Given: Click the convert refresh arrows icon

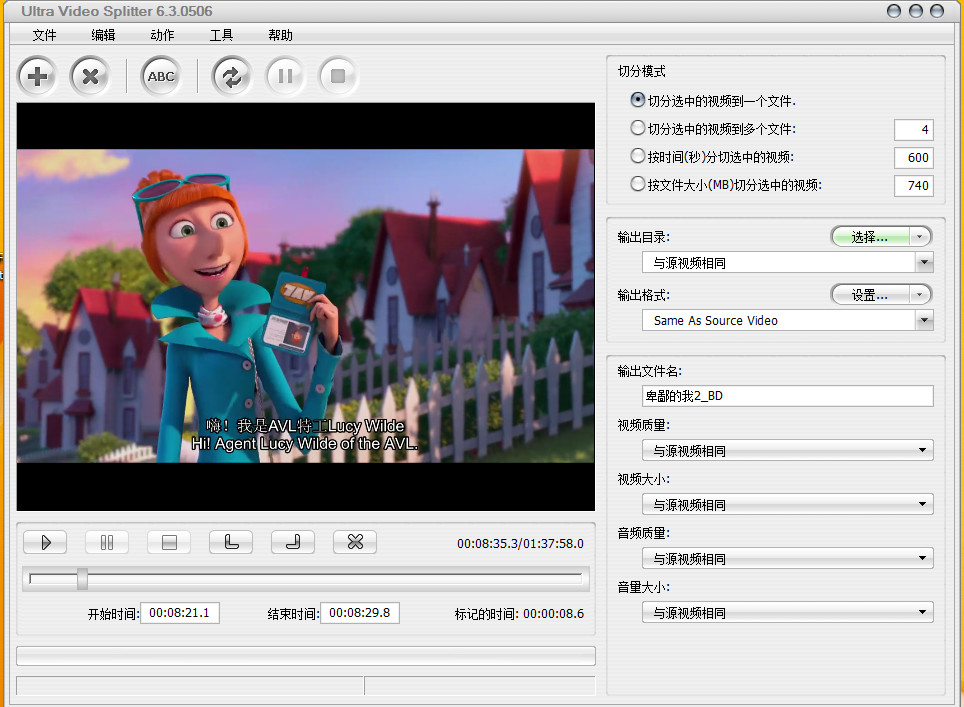Looking at the screenshot, I should click(231, 76).
